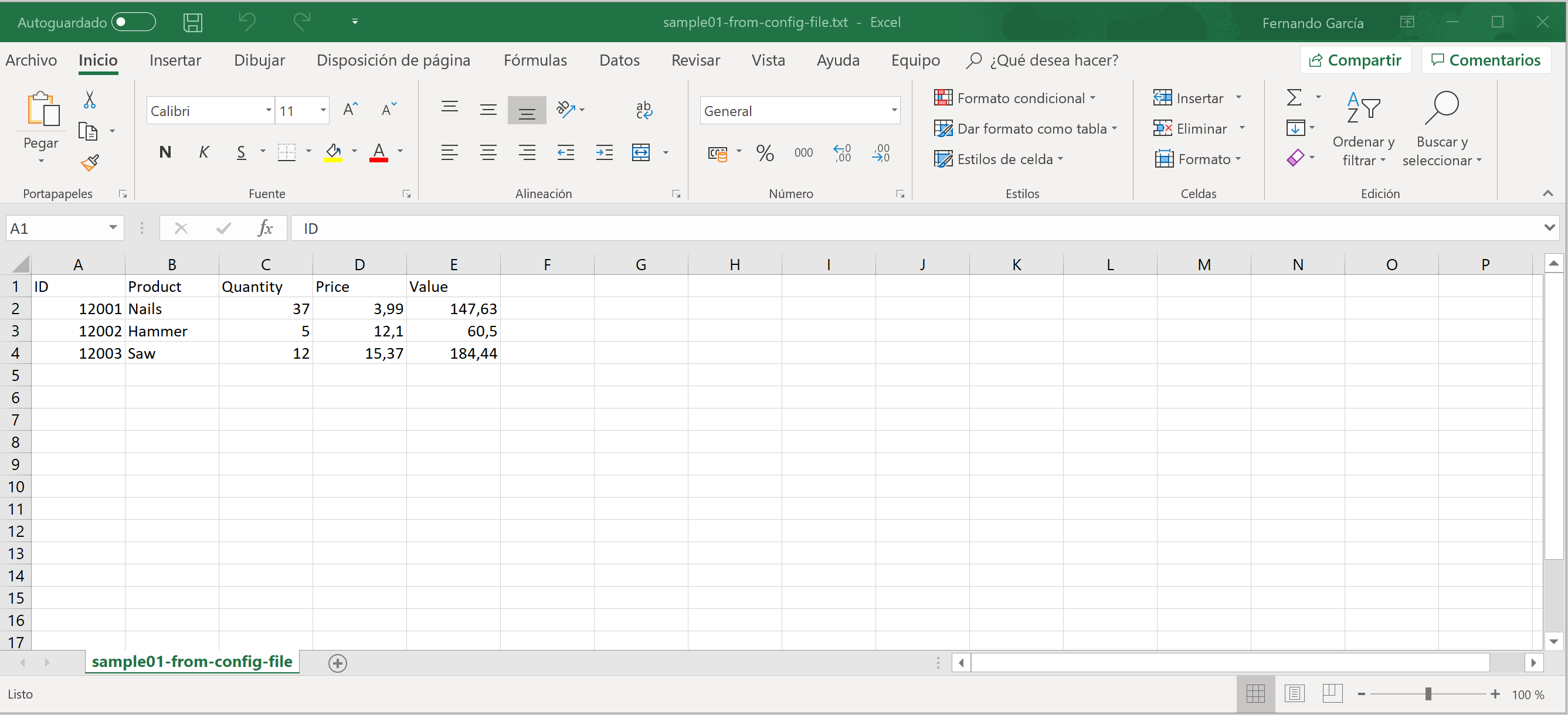Toggle the Autoguardado switch
Image resolution: width=1568 pixels, height=715 pixels.
(x=133, y=22)
